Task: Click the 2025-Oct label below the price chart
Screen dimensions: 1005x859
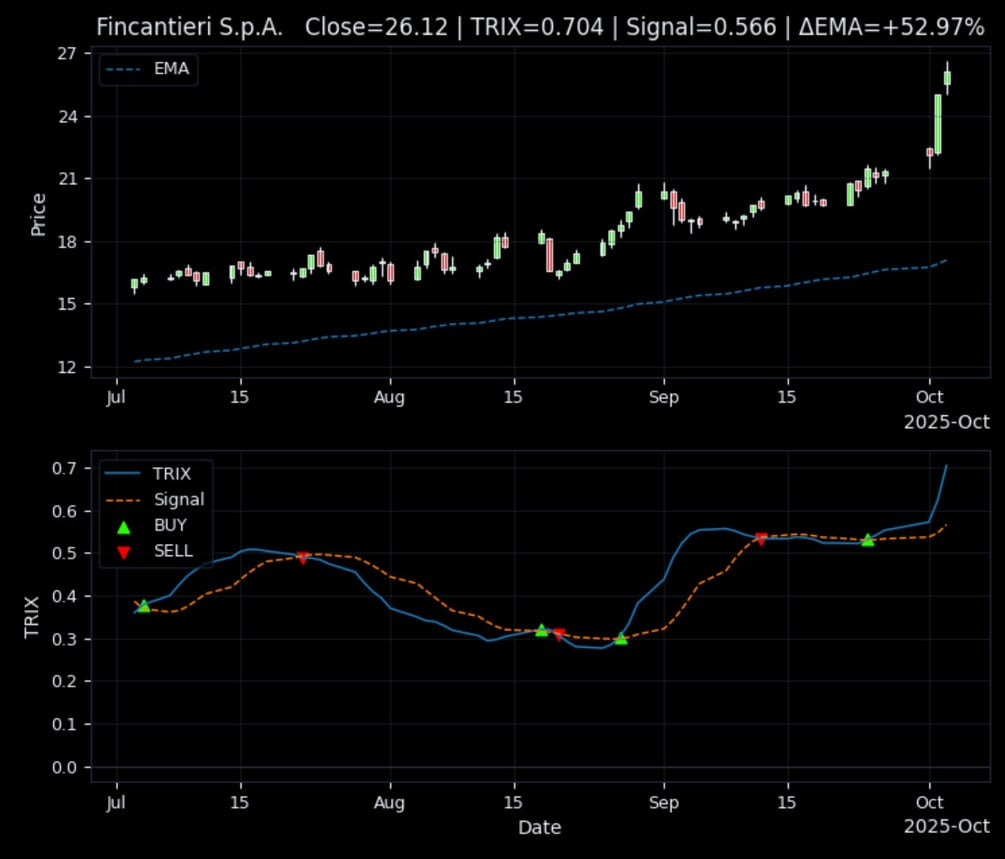Action: 947,422
